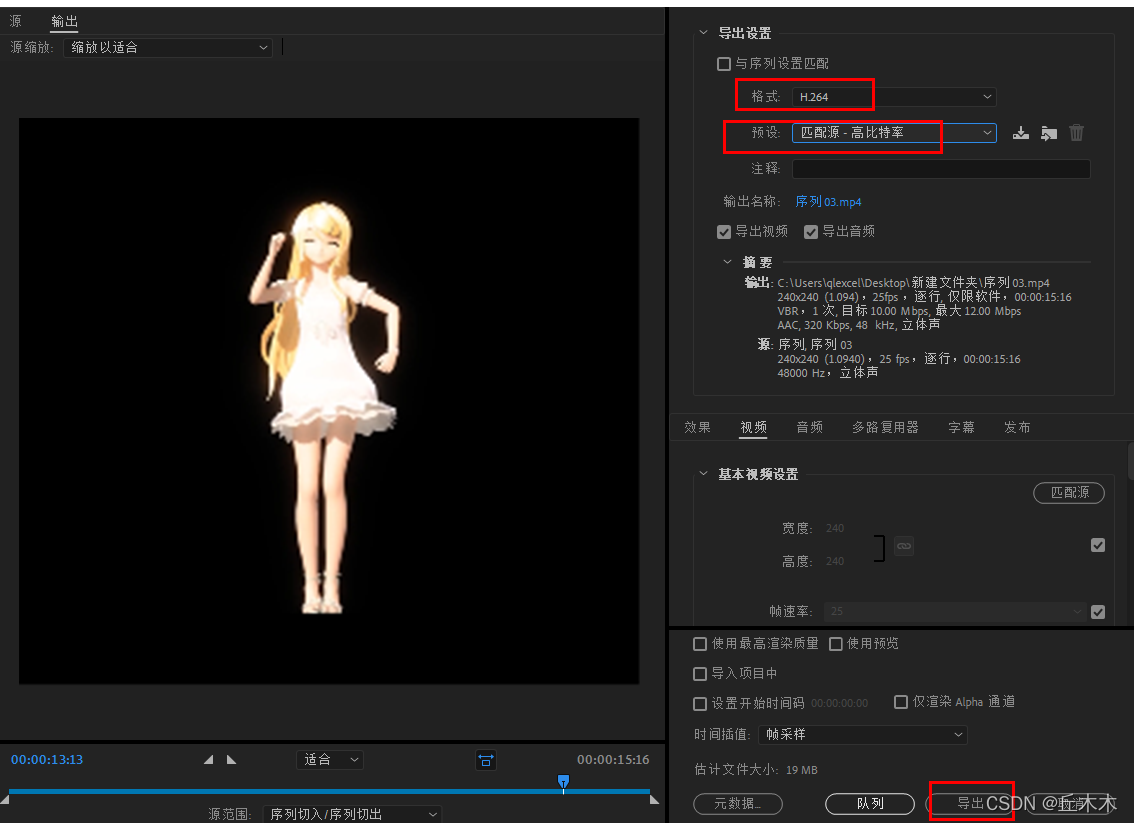
Task: Click the blue preview timeline bar
Action: 329,791
